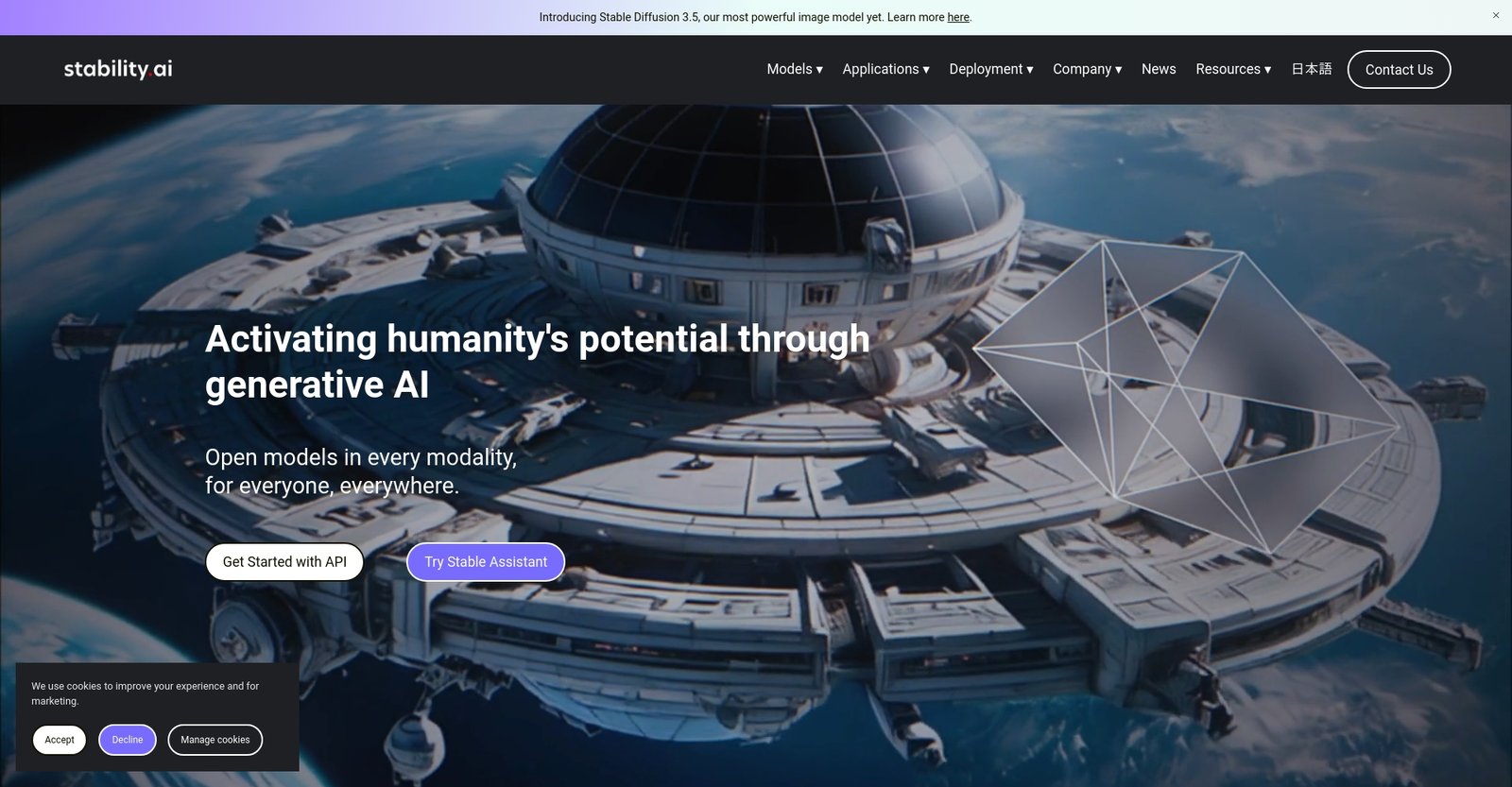Open the 'here' link in the banner
Image resolution: width=1512 pixels, height=787 pixels.
pyautogui.click(x=958, y=17)
